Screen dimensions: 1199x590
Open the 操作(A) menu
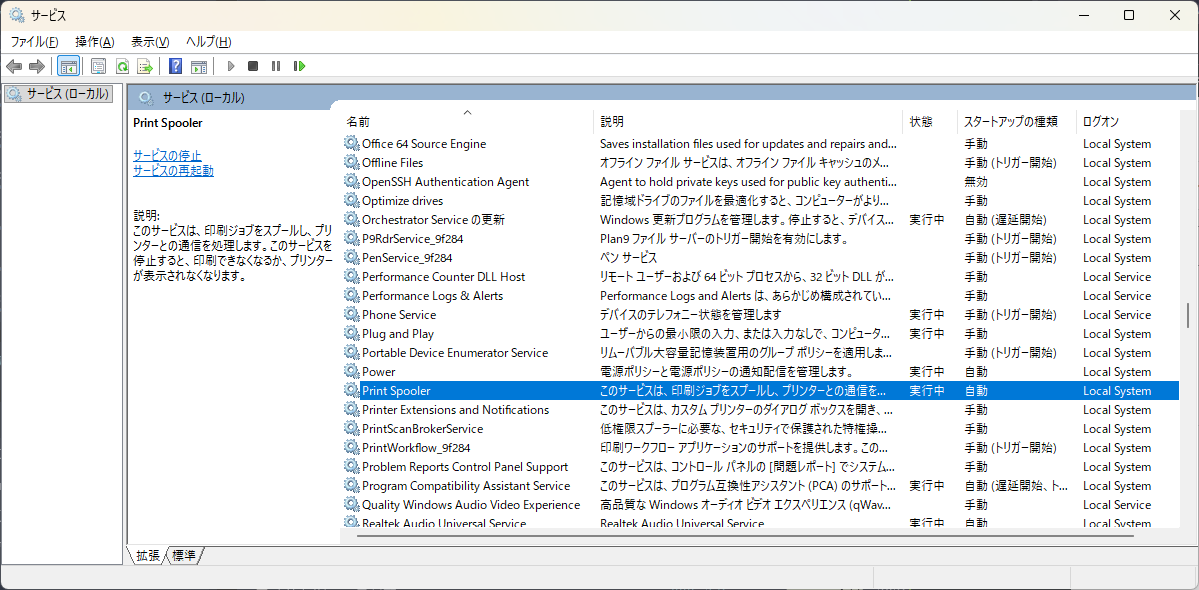[x=94, y=41]
